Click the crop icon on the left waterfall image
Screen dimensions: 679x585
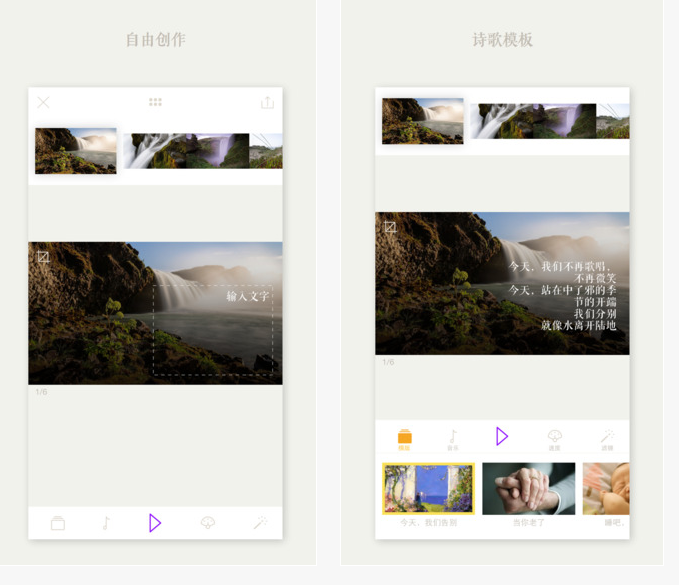pos(43,257)
